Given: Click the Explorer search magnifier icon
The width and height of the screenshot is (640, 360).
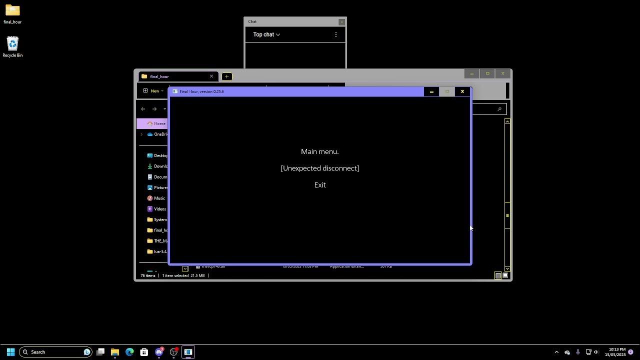Looking at the screenshot, I should tap(499, 109).
